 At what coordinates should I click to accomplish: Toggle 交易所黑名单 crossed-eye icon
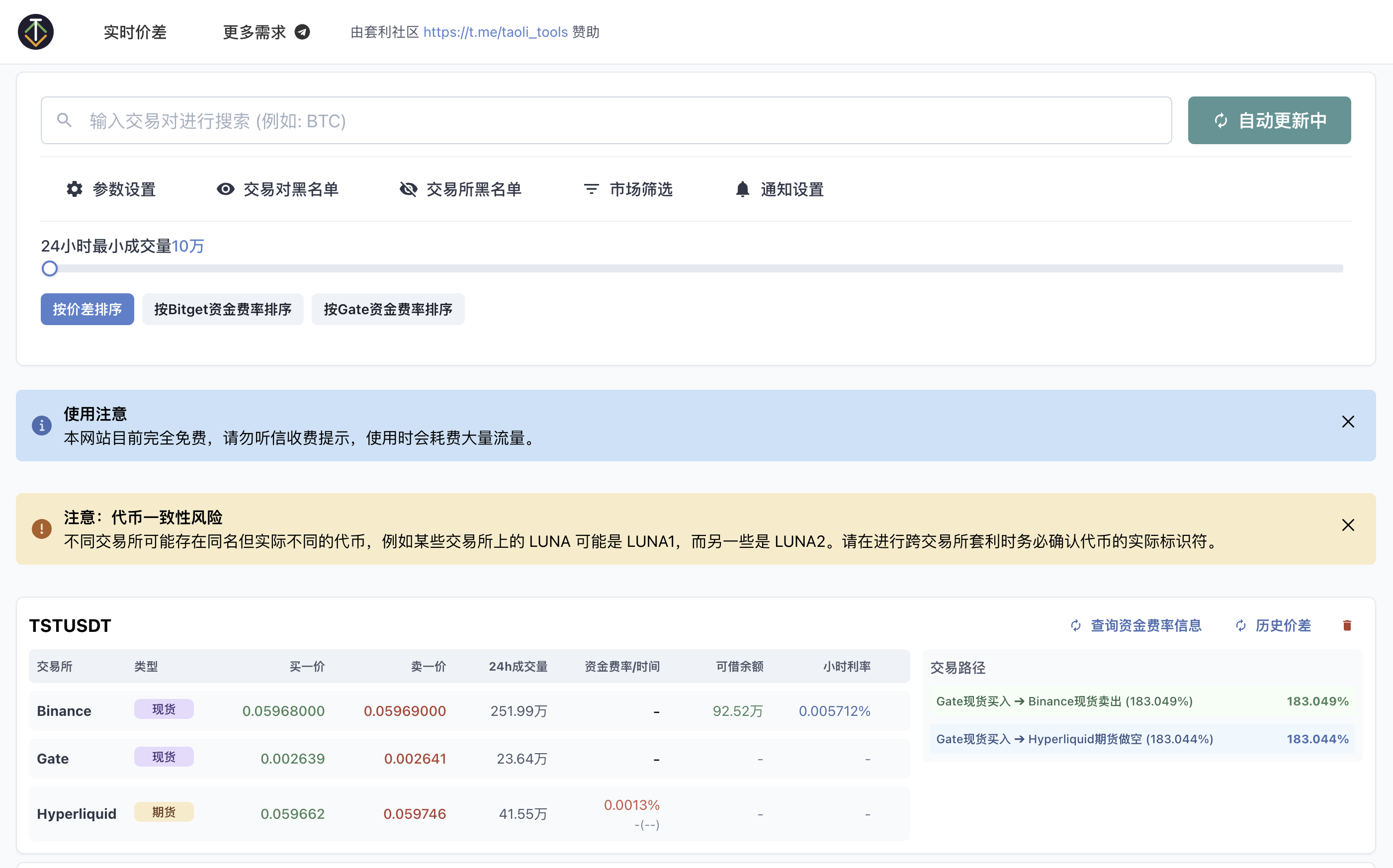pos(408,189)
